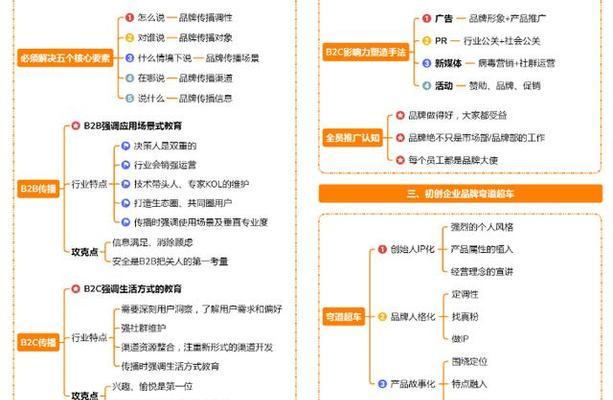Select the 攻克点 branch under B2B传播
Image resolution: width=613 pixels, height=400 pixels.
click(84, 252)
